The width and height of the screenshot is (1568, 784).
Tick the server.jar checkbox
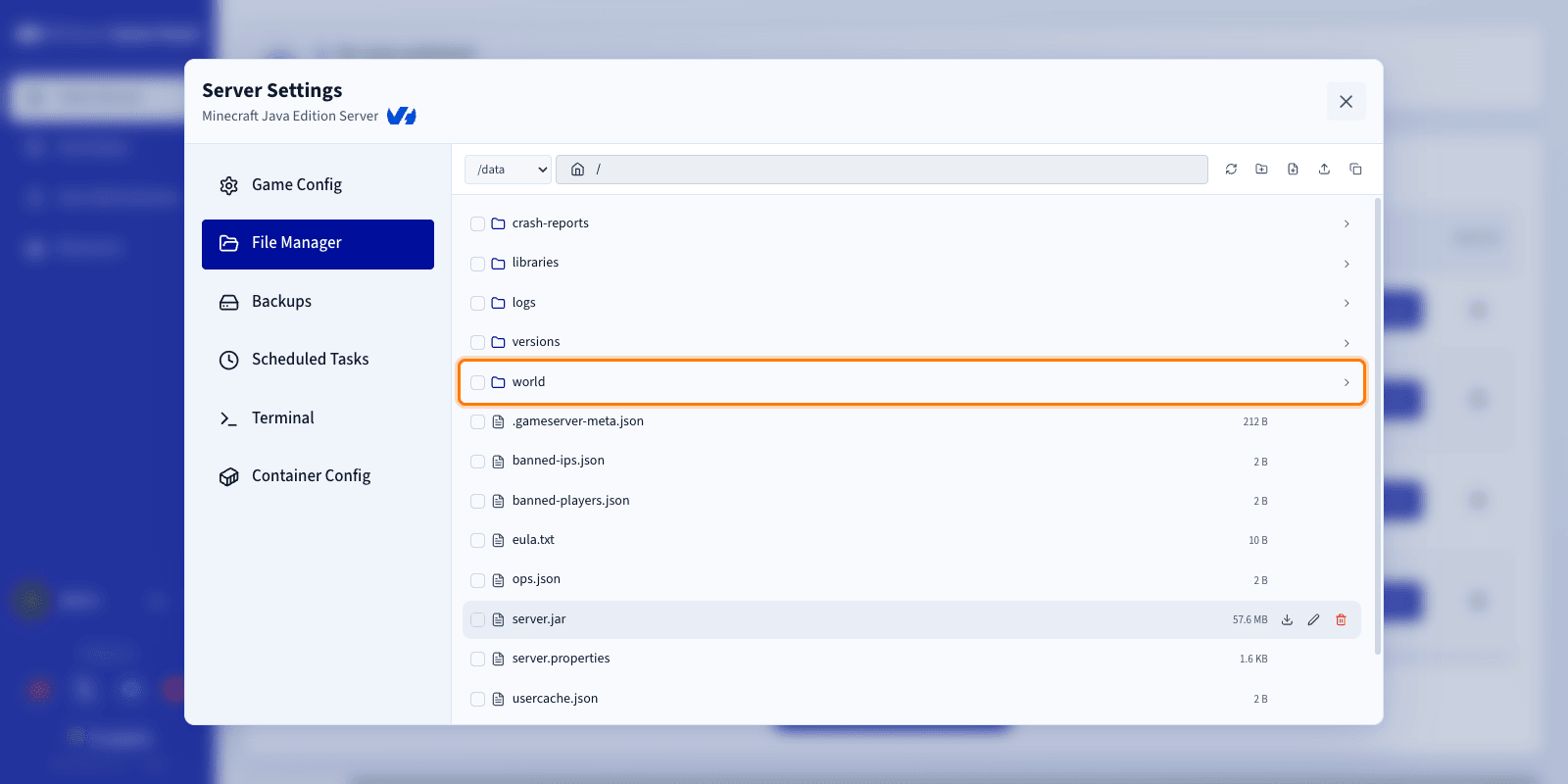click(x=477, y=619)
